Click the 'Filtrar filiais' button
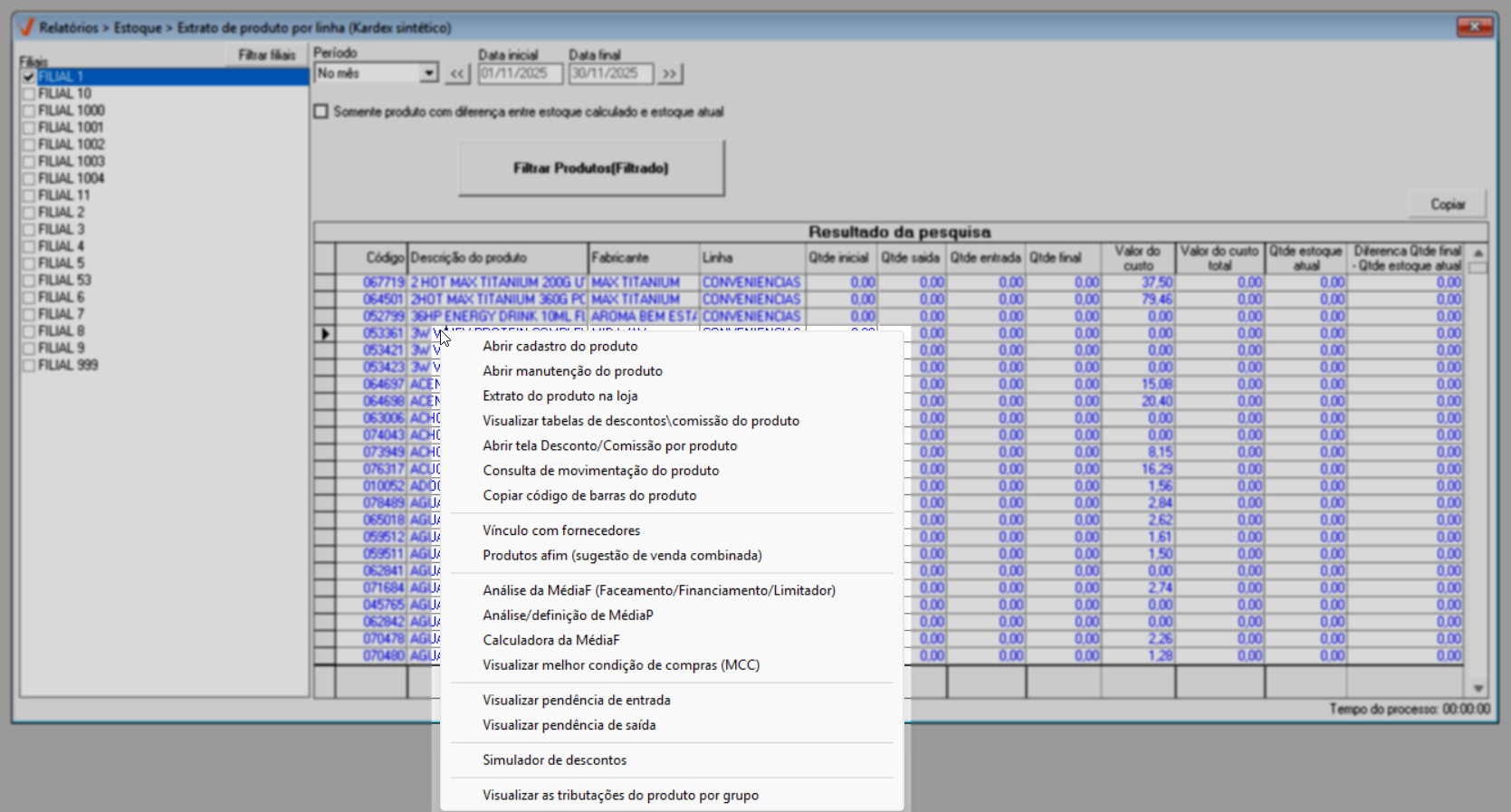1511x812 pixels. (x=266, y=55)
